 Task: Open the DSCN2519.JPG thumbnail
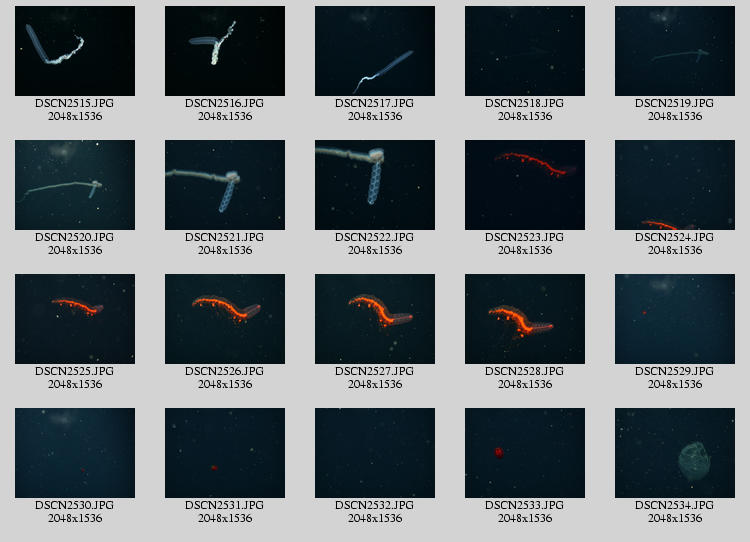[674, 51]
